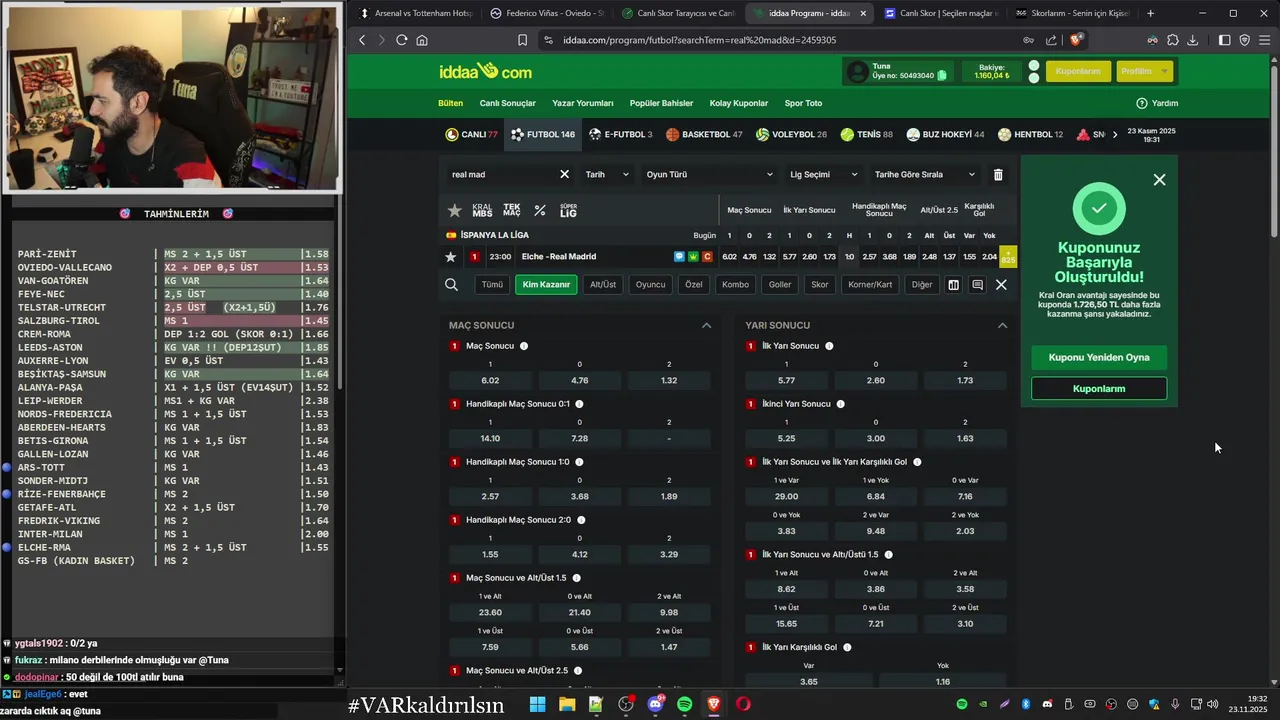Close the match markets panel
The height and width of the screenshot is (720, 1280).
point(1001,285)
